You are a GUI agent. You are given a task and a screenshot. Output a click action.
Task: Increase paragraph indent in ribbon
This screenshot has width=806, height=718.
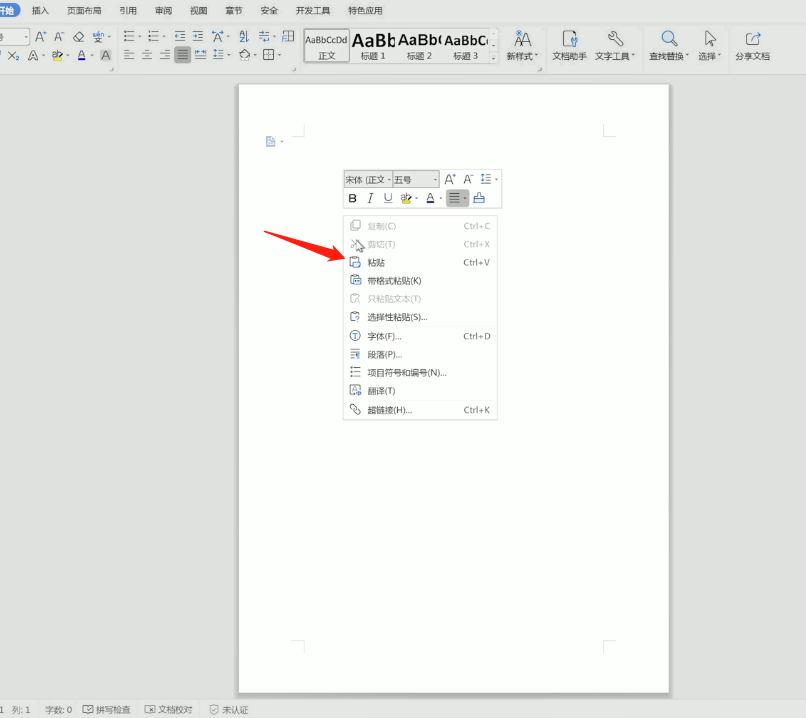198,36
